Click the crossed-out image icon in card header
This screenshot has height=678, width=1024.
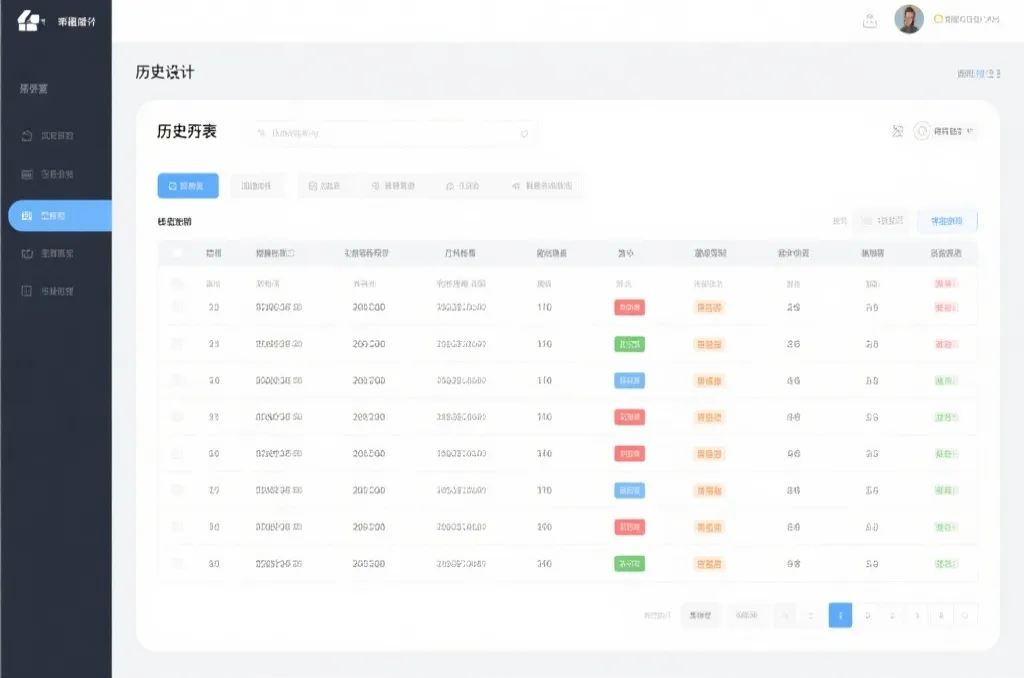pyautogui.click(x=897, y=131)
